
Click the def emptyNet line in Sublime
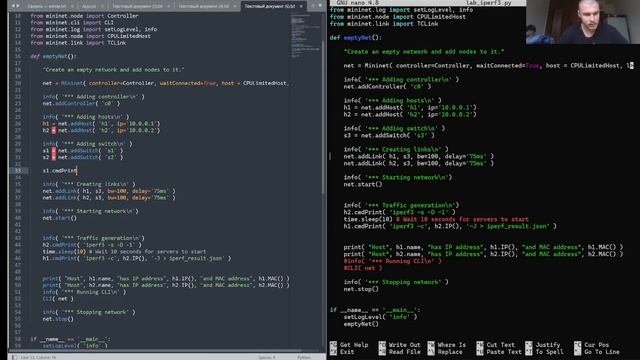53,56
